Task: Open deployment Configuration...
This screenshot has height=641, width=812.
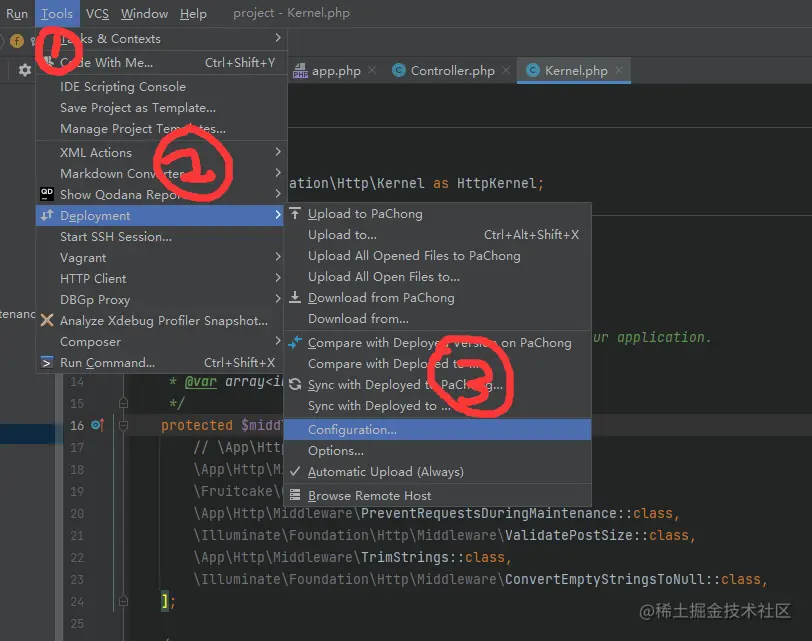Action: (x=438, y=430)
